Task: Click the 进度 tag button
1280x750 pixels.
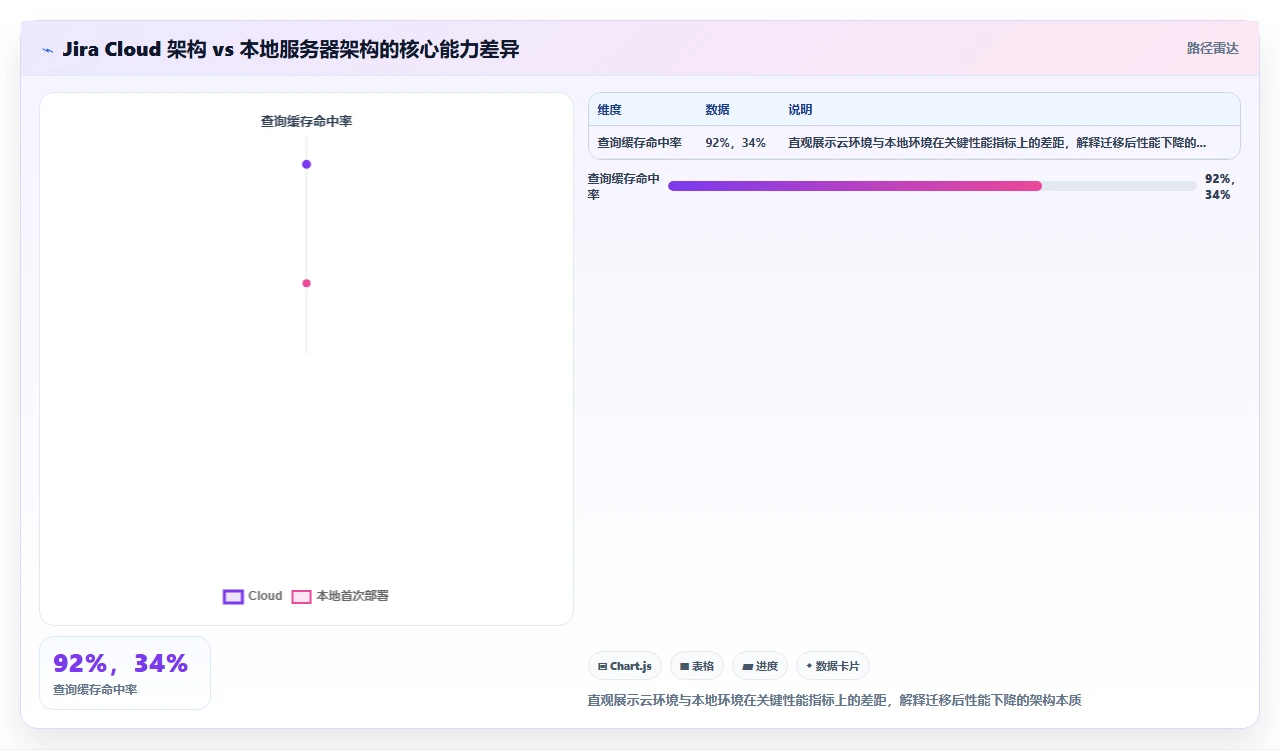Action: (x=760, y=666)
